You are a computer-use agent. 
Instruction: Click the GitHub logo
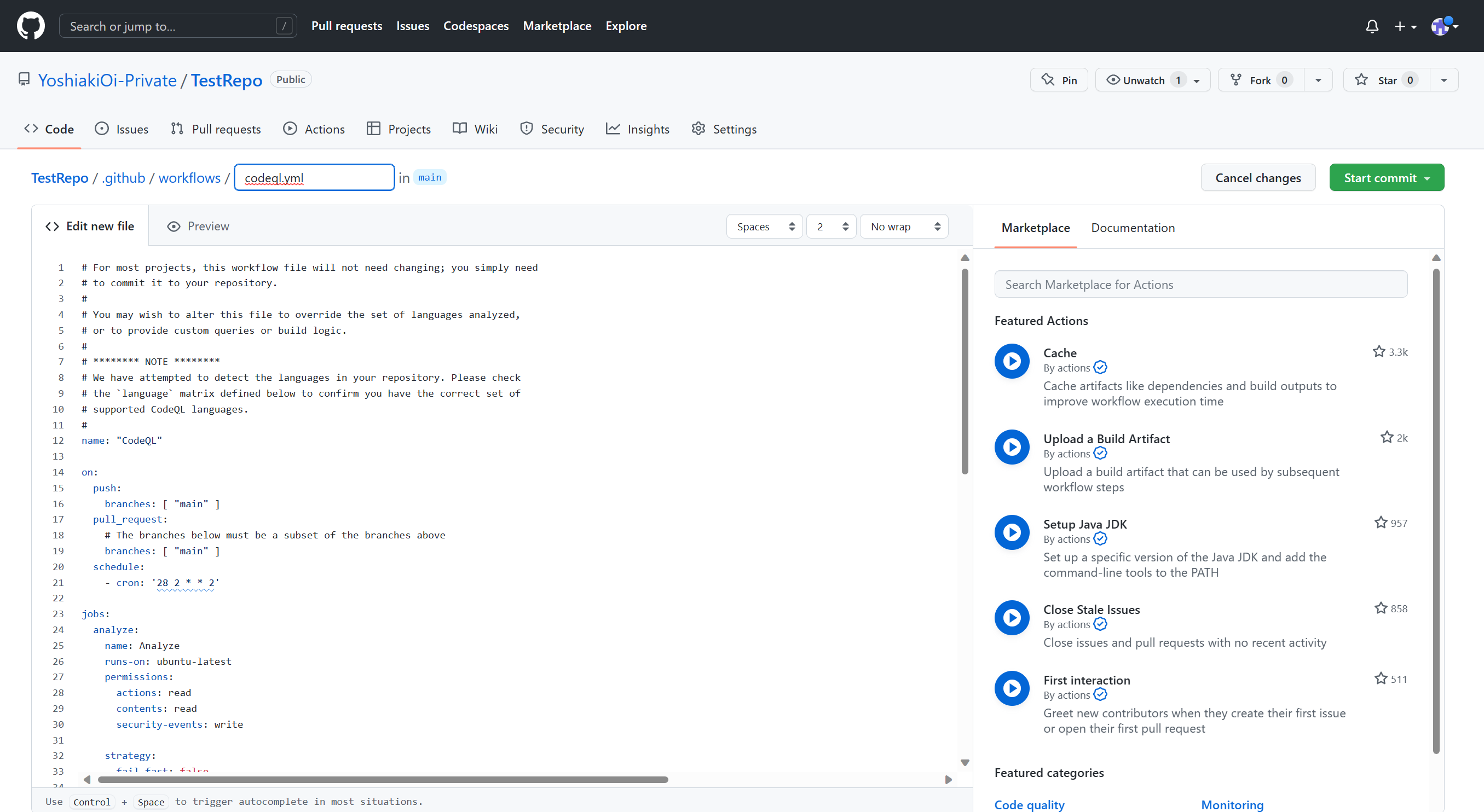click(x=31, y=25)
